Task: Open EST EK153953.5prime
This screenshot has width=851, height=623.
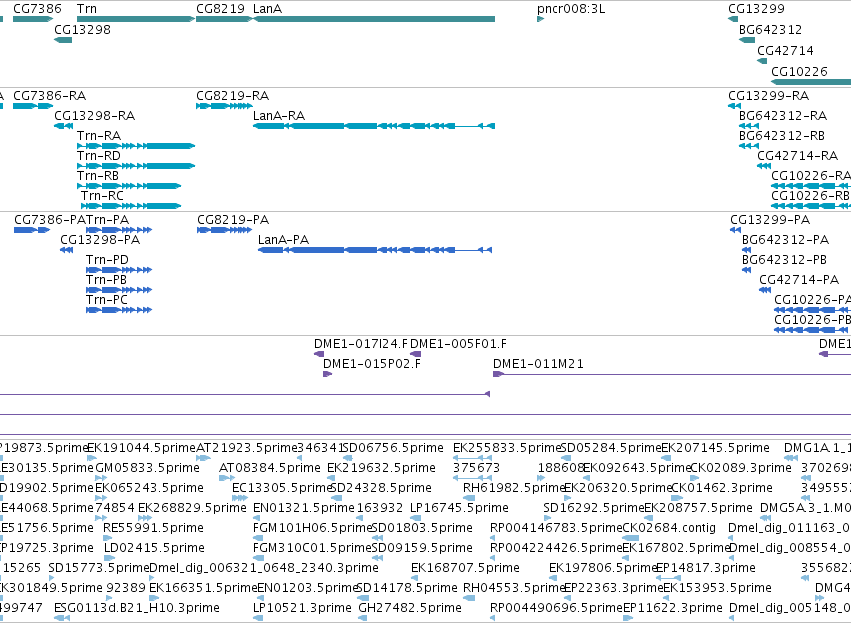Action: (x=668, y=599)
